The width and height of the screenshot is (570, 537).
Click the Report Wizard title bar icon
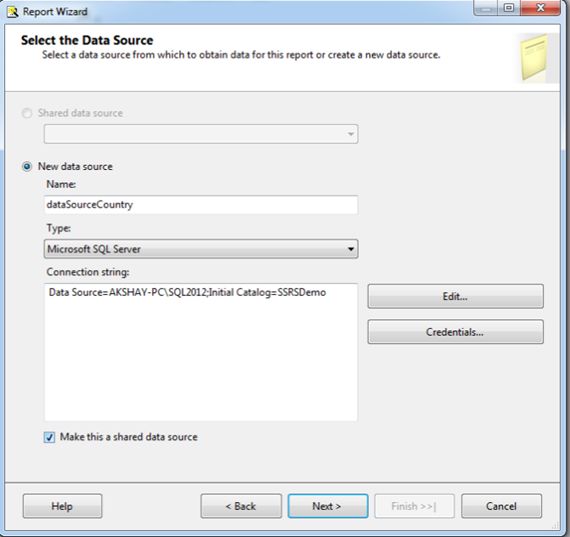pos(13,12)
